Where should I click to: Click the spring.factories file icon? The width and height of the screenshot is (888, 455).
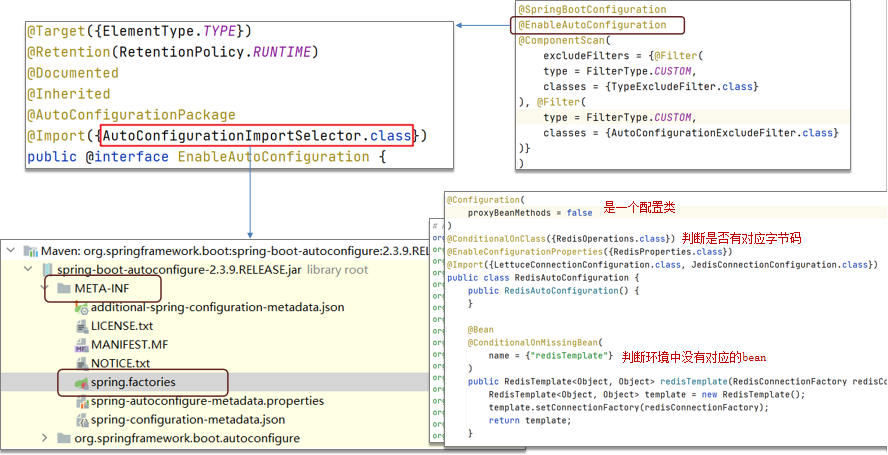pyautogui.click(x=82, y=382)
